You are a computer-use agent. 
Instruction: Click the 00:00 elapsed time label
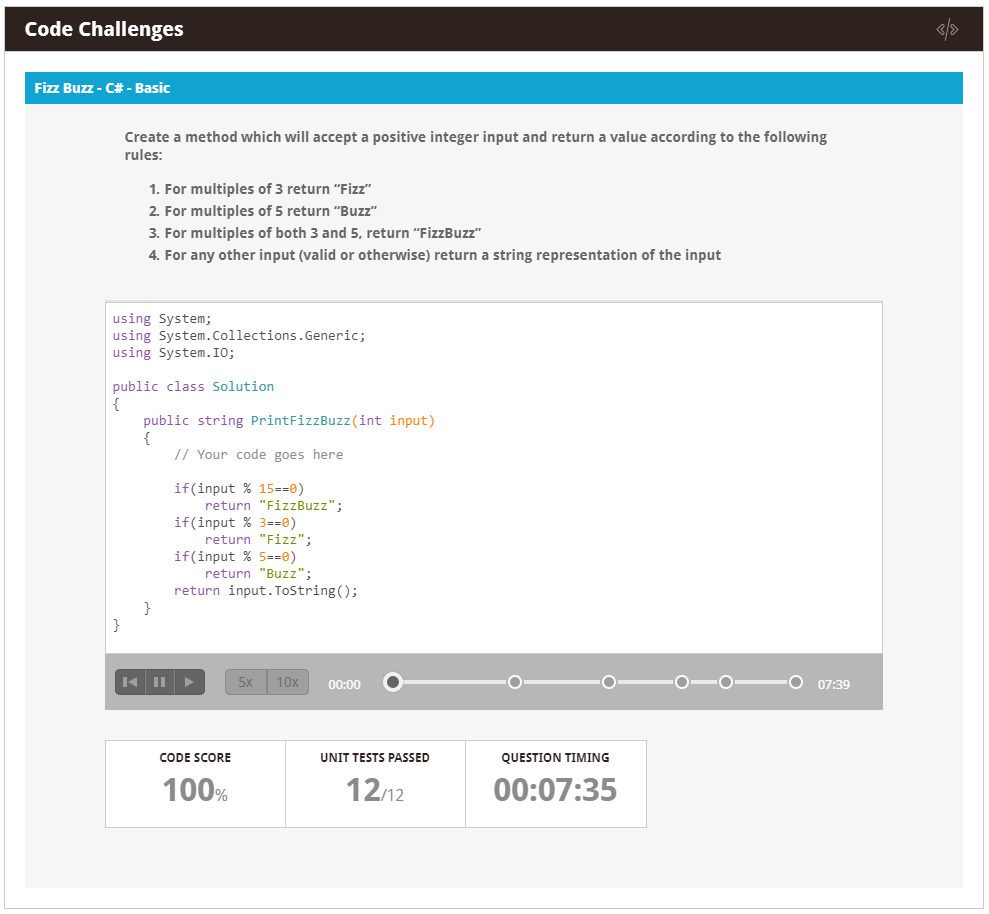point(344,684)
